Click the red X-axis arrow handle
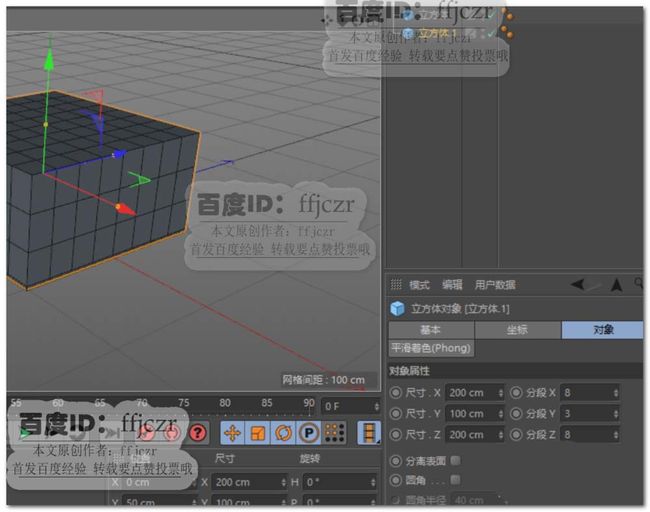The height and width of the screenshot is (512, 650). [x=125, y=209]
